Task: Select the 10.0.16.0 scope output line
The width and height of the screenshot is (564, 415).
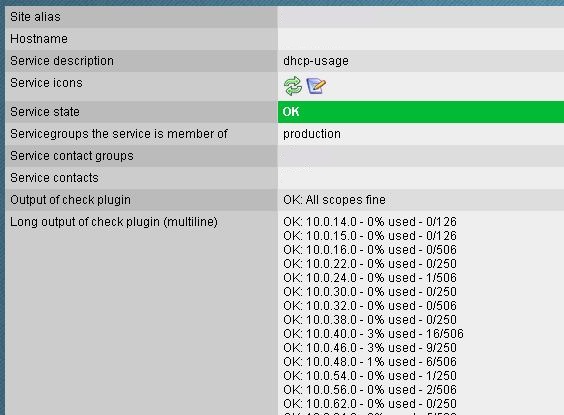Action: [x=370, y=250]
